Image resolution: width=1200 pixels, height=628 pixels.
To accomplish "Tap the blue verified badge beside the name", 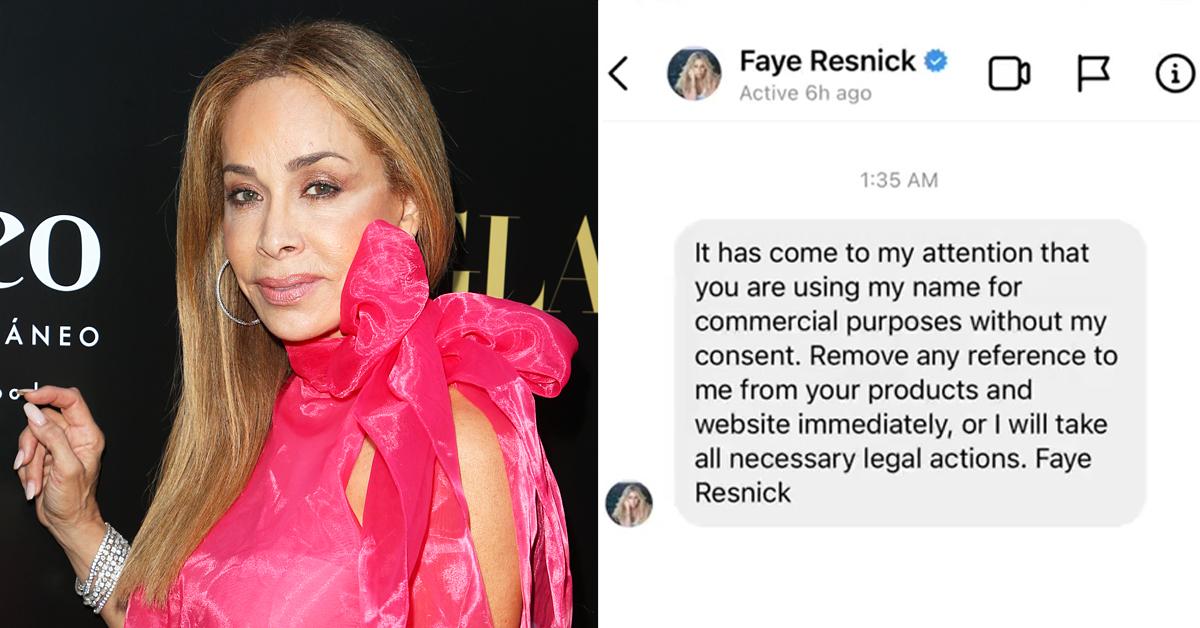I will pyautogui.click(x=935, y=62).
